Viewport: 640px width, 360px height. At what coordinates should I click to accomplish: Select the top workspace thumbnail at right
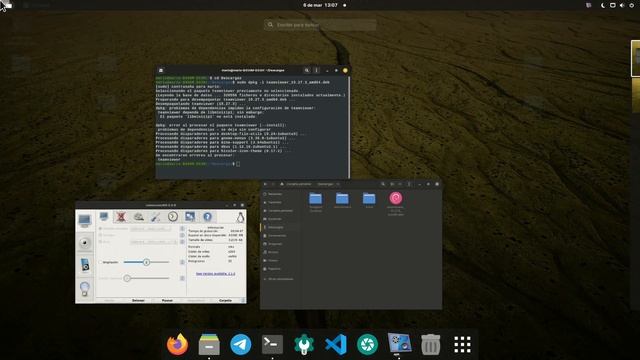point(636,58)
